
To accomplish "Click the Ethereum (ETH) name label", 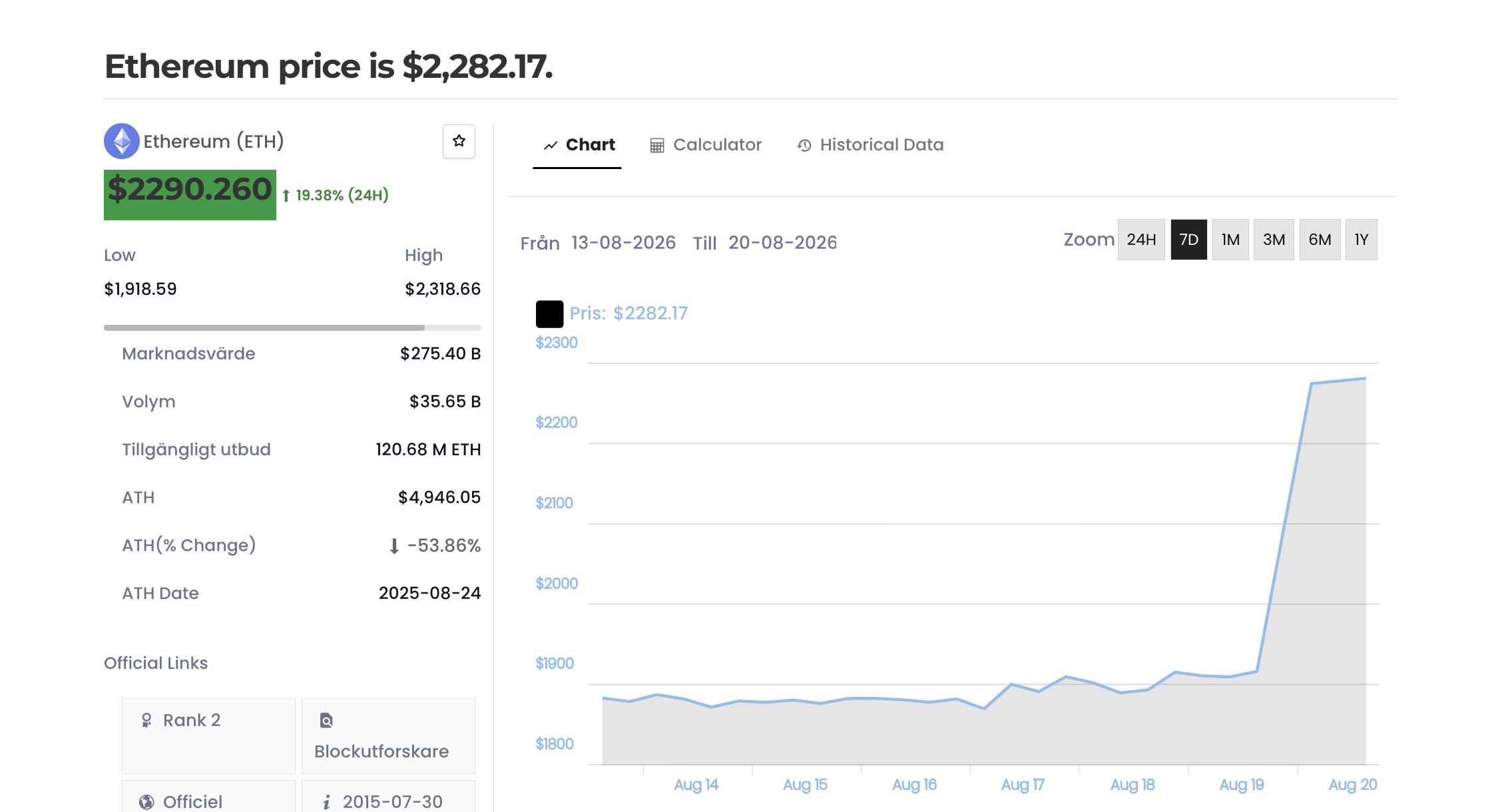I will click(x=214, y=141).
